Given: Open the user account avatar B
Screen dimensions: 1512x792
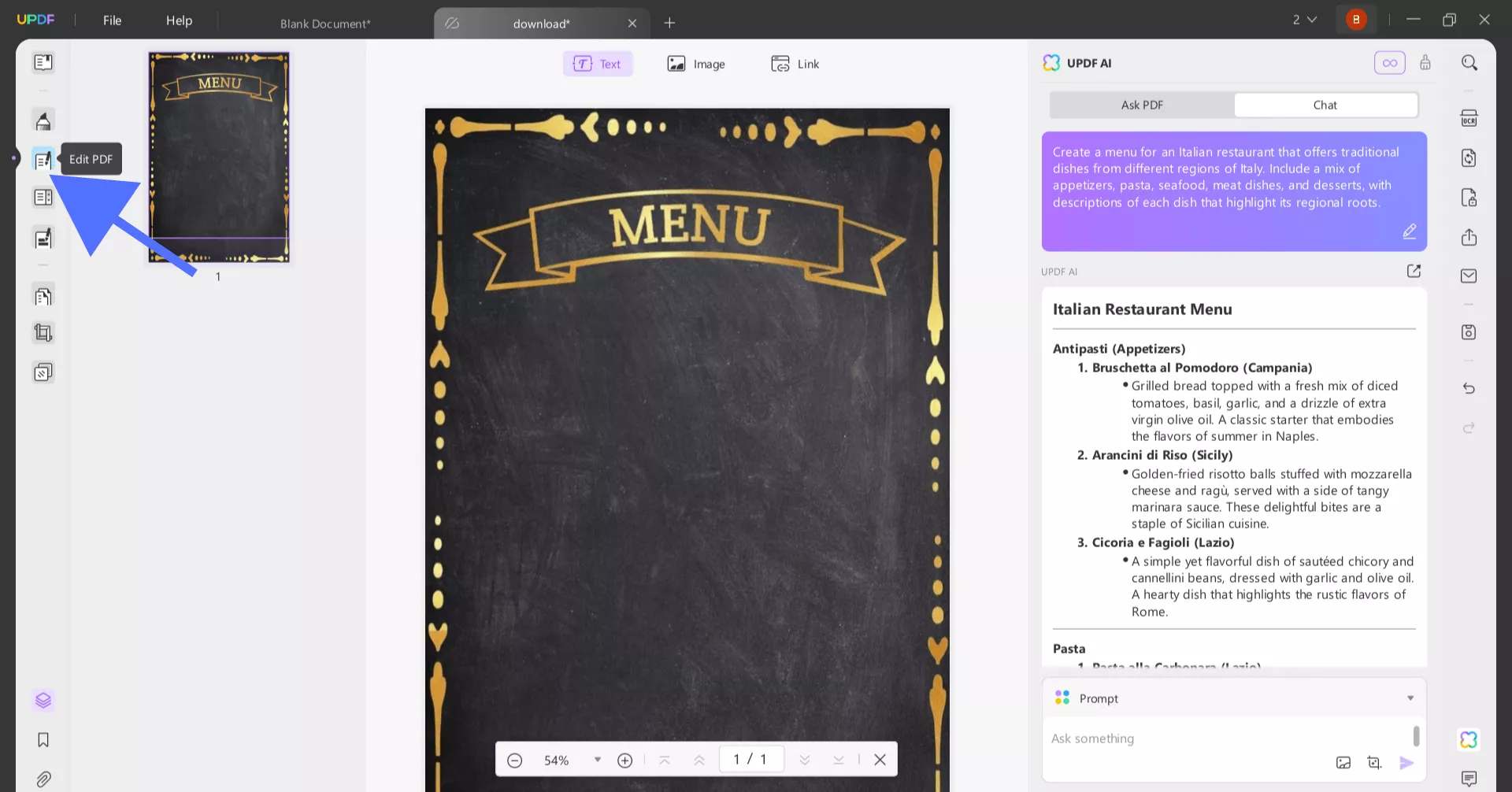Looking at the screenshot, I should pos(1356,20).
